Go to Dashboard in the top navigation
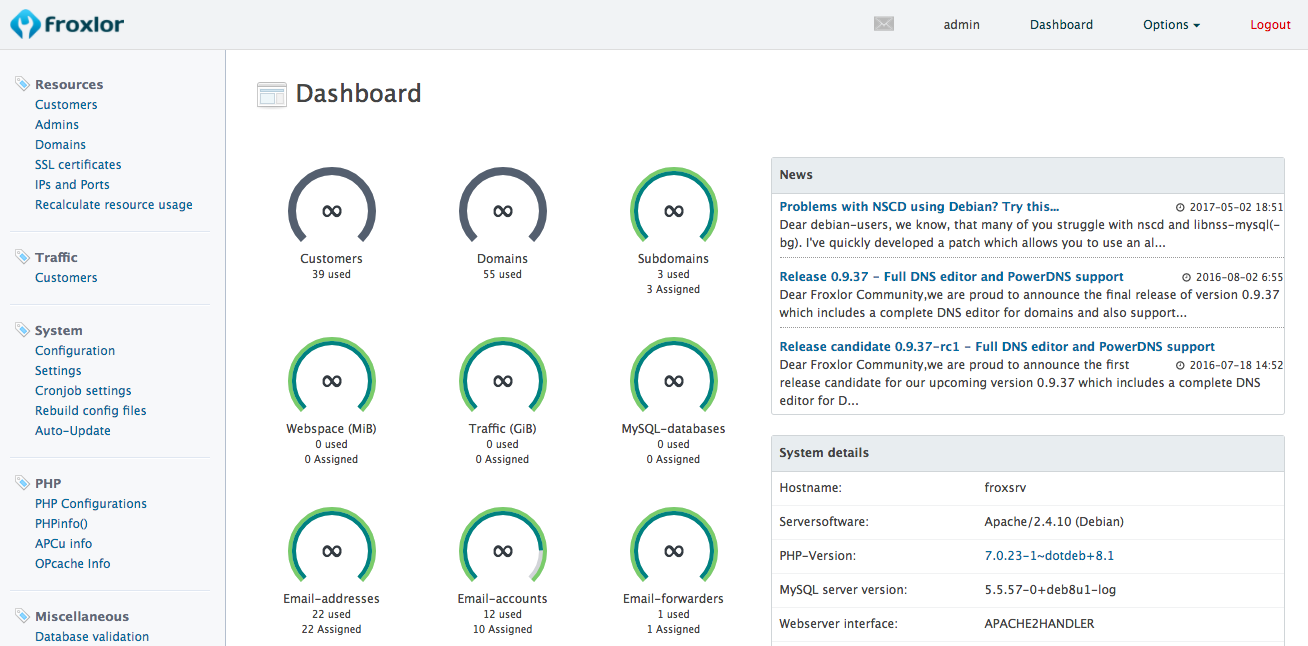This screenshot has width=1308, height=646. tap(1062, 25)
